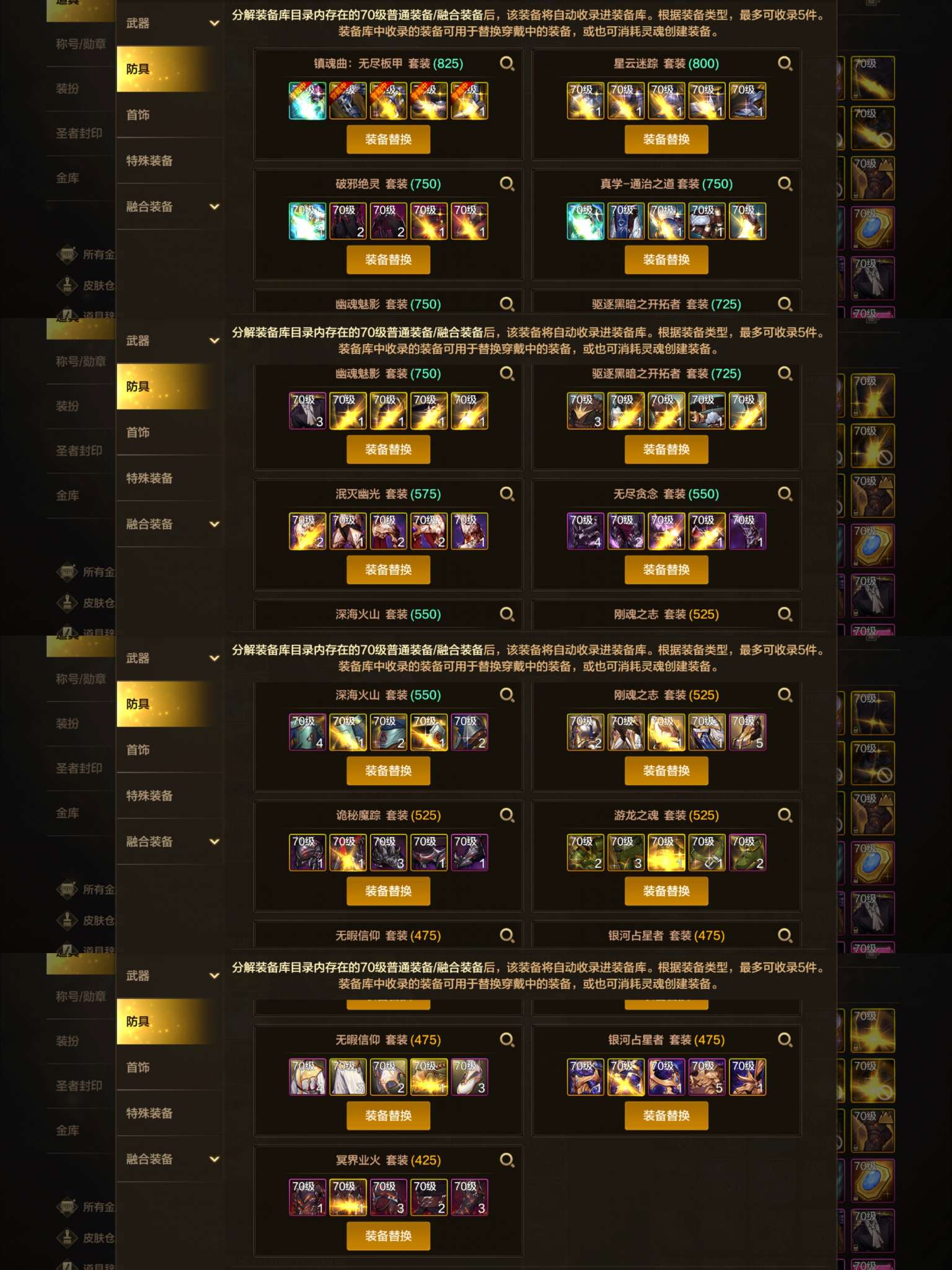The width and height of the screenshot is (952, 1270).
Task: Inspect the 无尽贪念 set with its magnifier icon
Action: (785, 494)
